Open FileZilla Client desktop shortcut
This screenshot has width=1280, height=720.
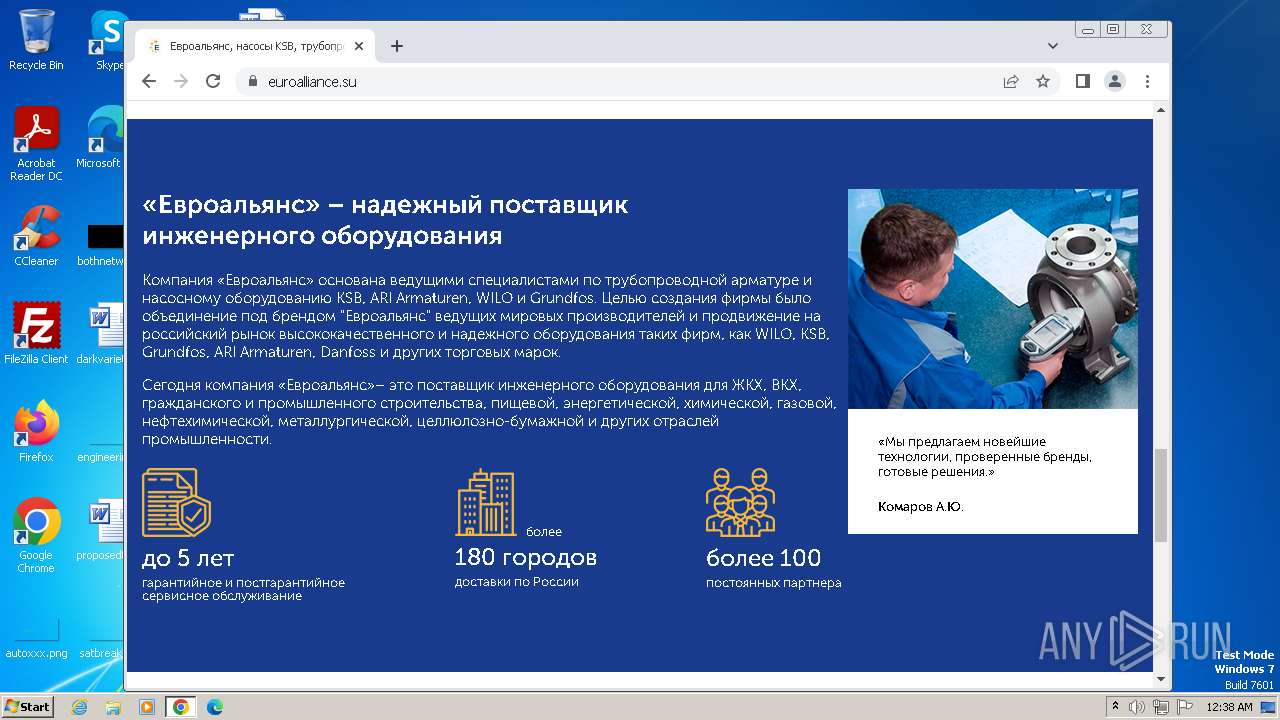point(36,333)
